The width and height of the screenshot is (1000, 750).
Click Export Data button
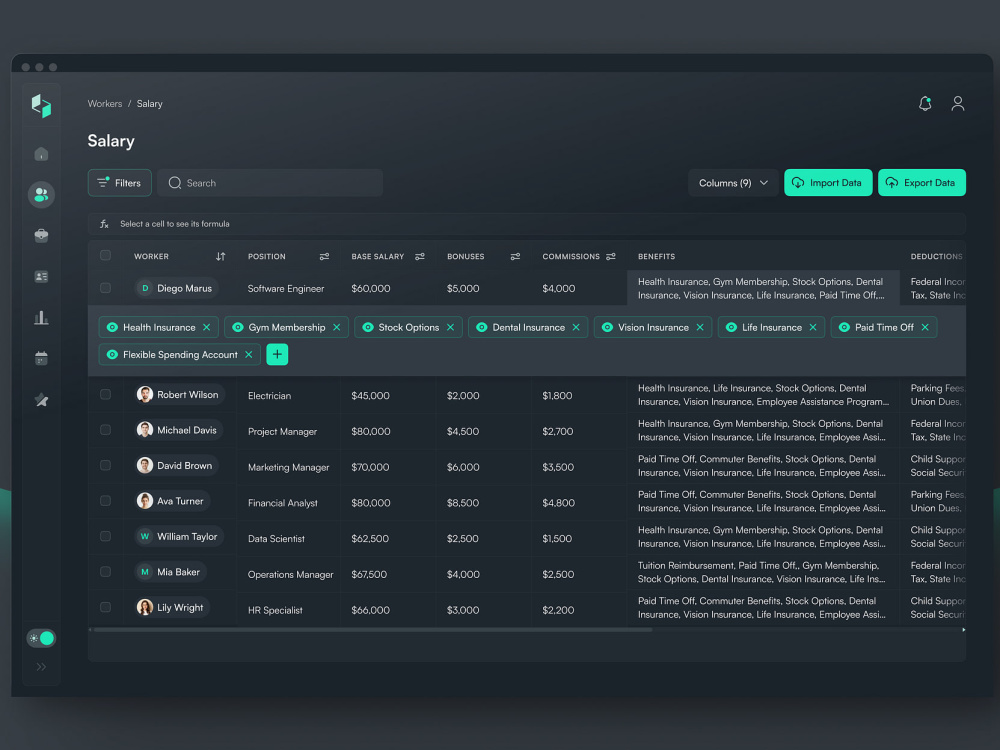coord(922,183)
